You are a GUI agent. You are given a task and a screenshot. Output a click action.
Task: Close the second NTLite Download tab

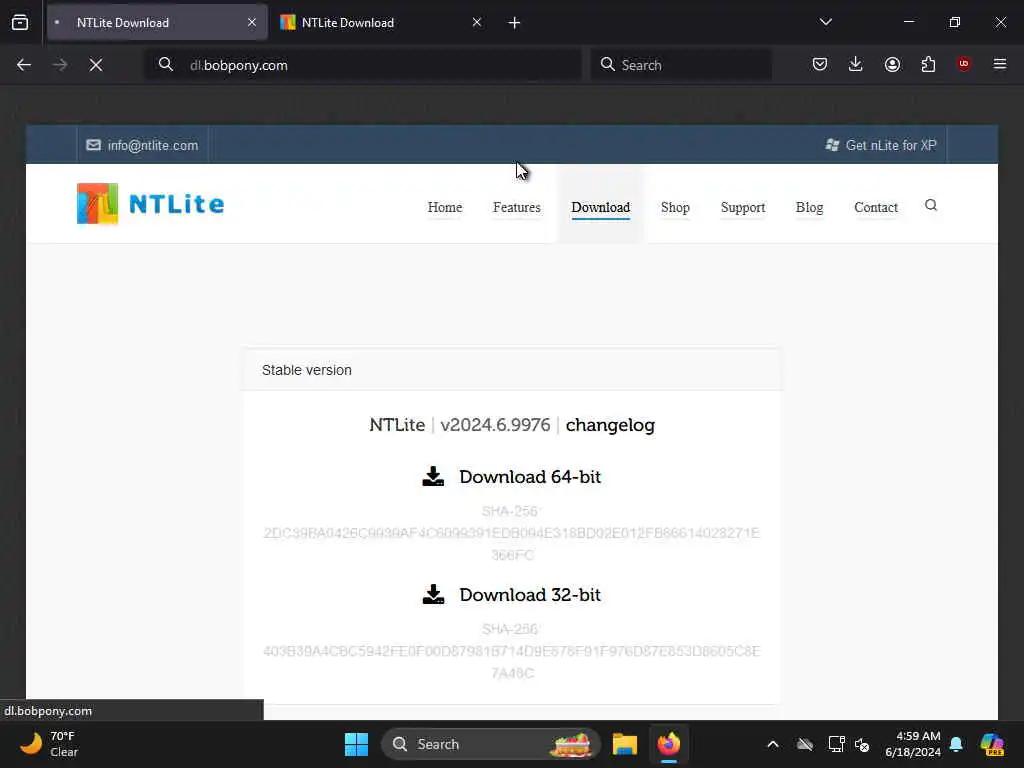[x=477, y=22]
